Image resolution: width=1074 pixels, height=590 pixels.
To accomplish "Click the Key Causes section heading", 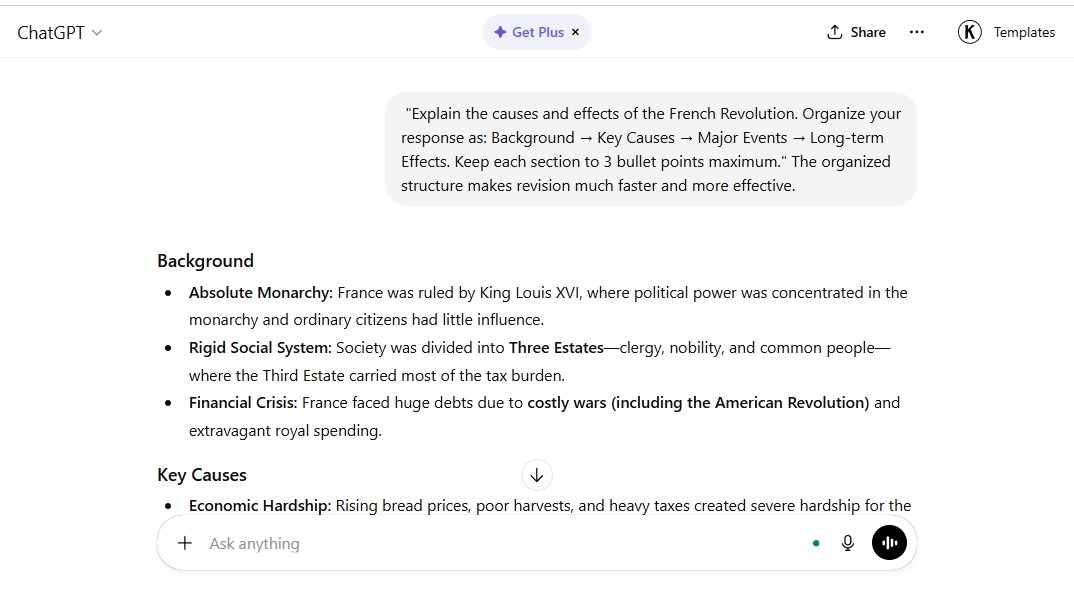I will click(x=202, y=475).
